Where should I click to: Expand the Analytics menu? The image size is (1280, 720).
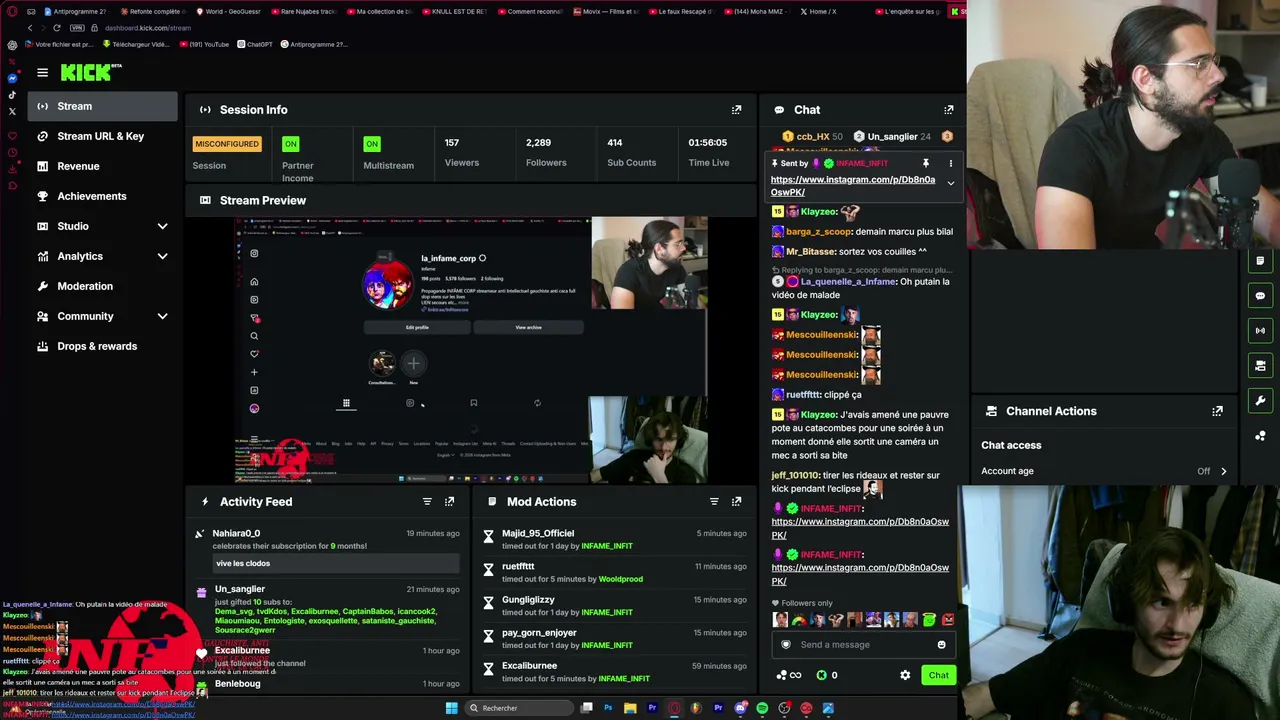[x=102, y=256]
